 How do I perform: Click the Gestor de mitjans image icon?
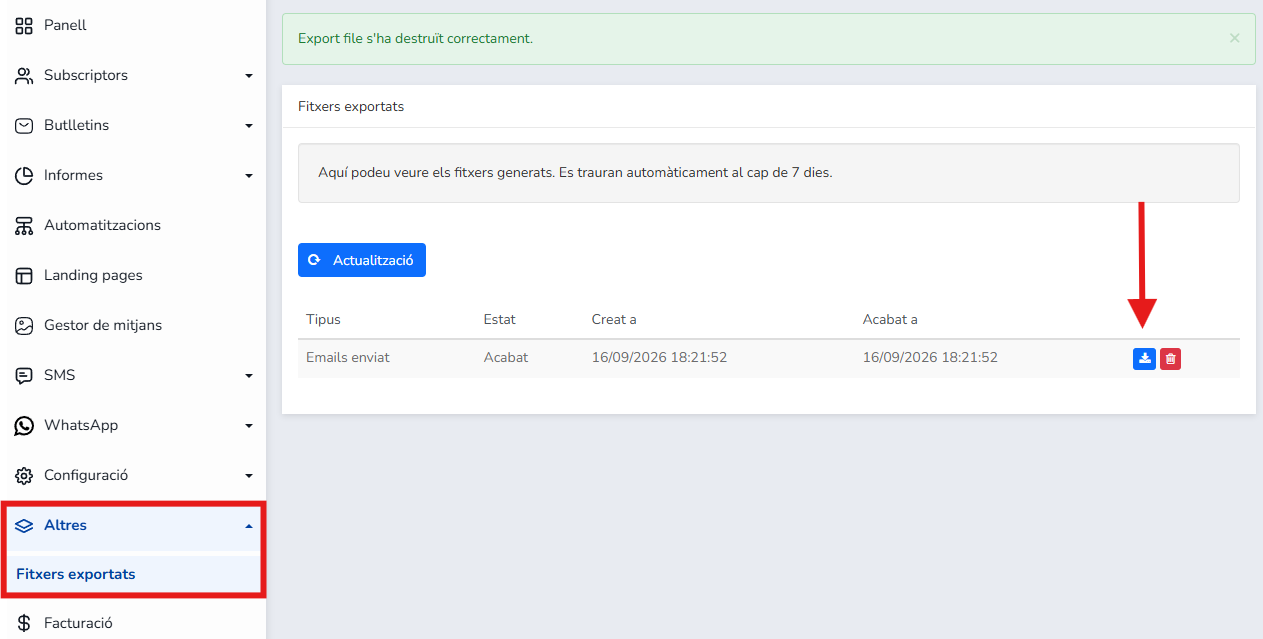point(24,325)
